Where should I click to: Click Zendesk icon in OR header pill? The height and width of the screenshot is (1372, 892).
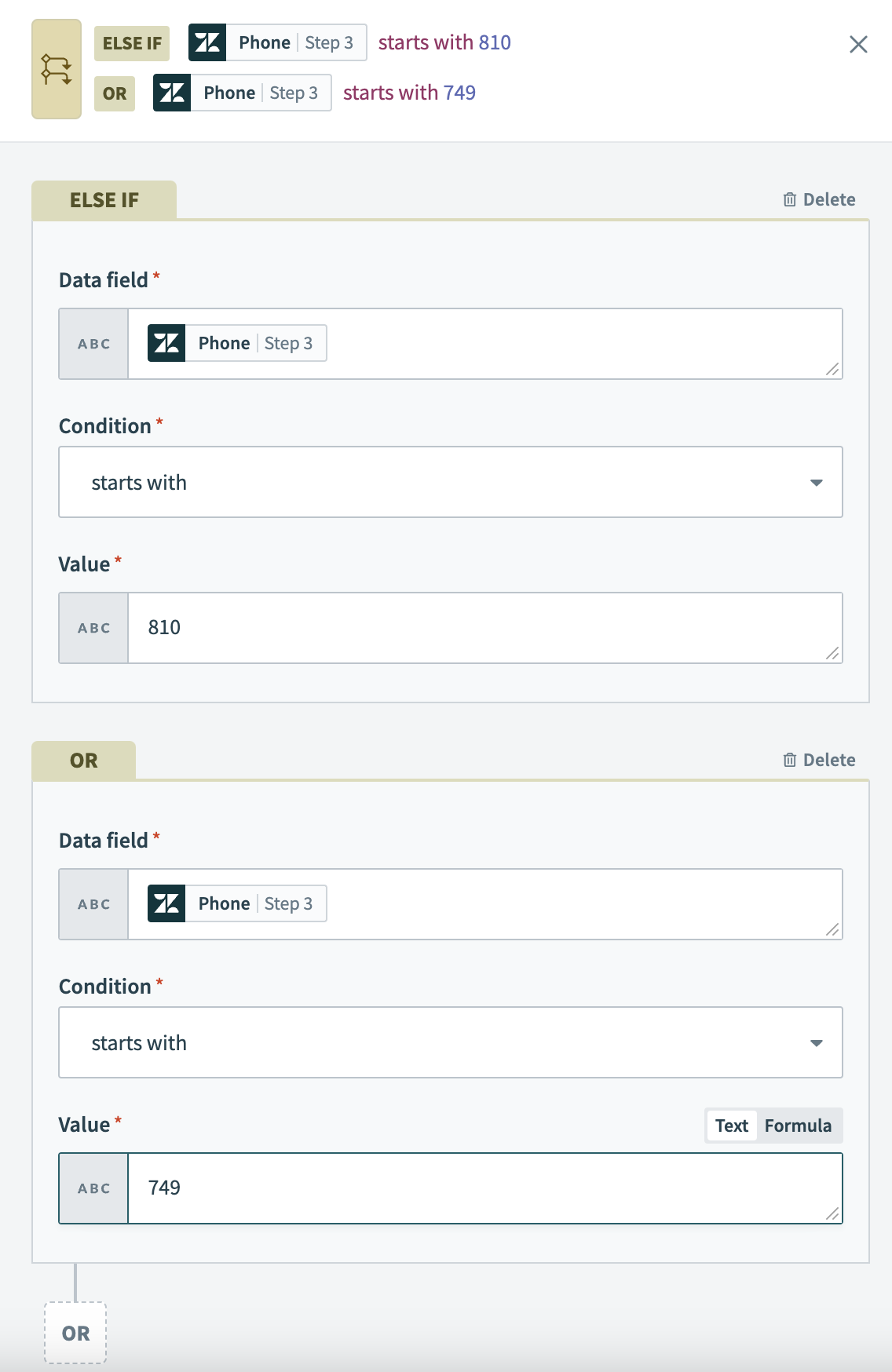coord(172,93)
